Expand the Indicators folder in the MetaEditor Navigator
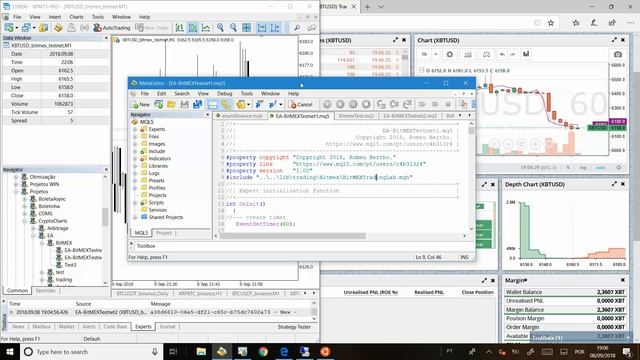 135,158
